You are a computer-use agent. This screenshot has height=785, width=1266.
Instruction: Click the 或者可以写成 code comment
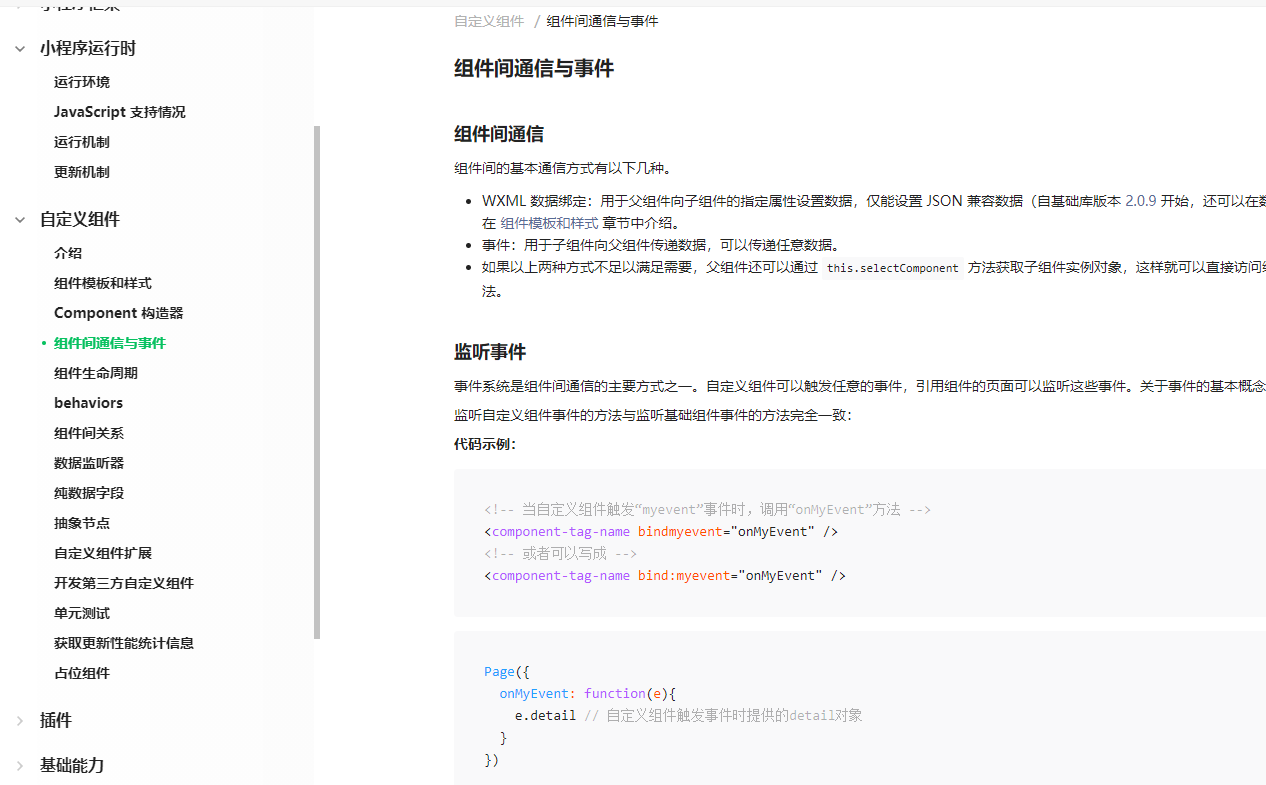(x=561, y=553)
